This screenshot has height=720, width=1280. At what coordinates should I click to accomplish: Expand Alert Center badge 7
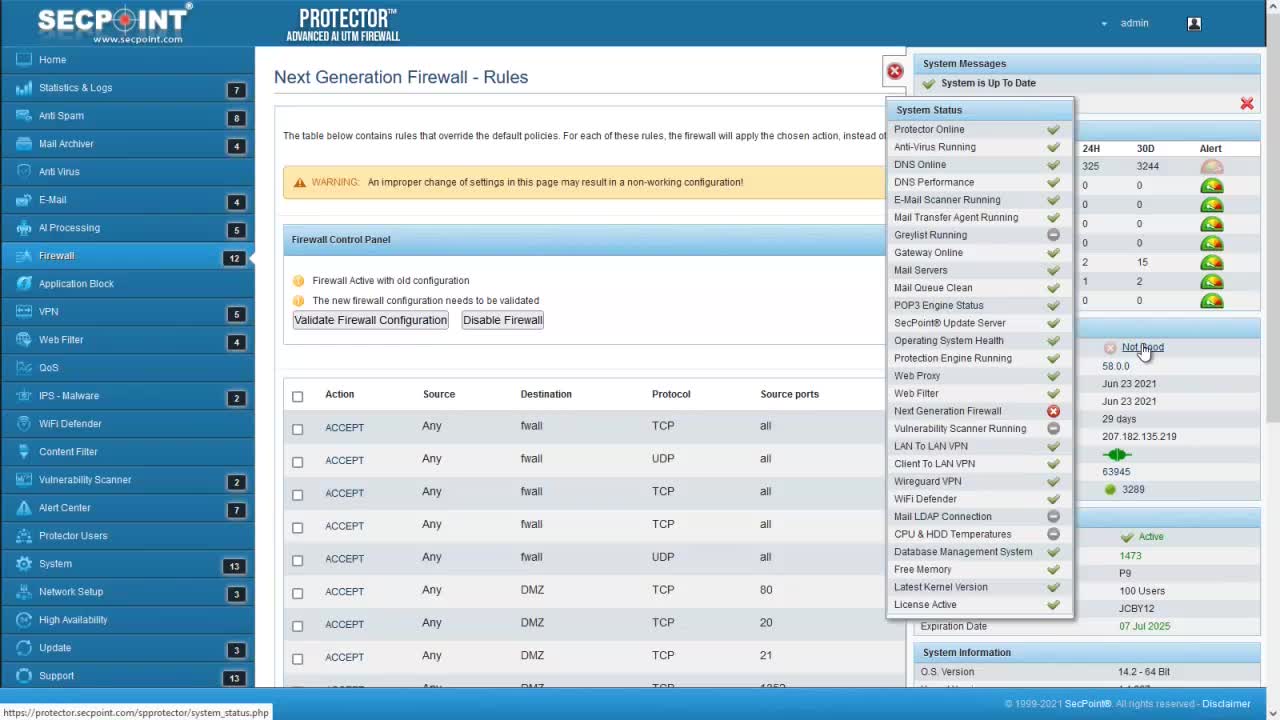(237, 510)
